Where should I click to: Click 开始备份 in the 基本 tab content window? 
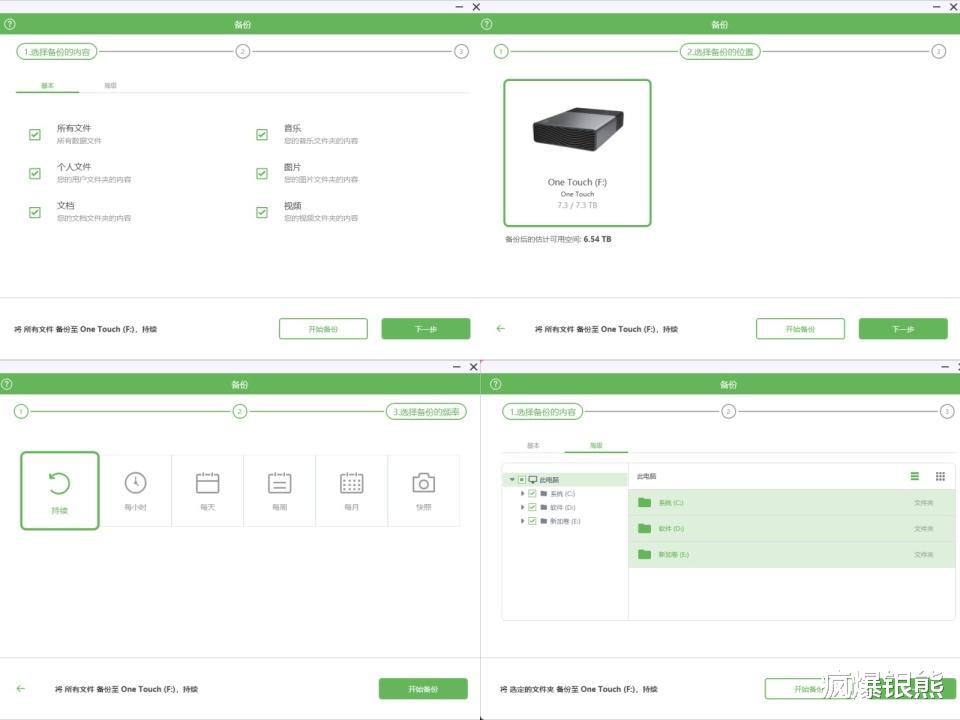(x=323, y=329)
